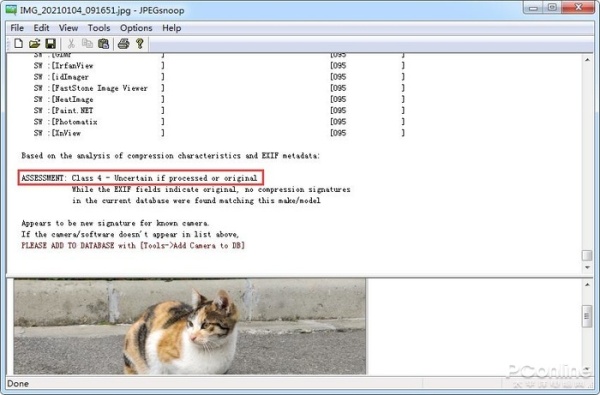Open the File menu

17,28
